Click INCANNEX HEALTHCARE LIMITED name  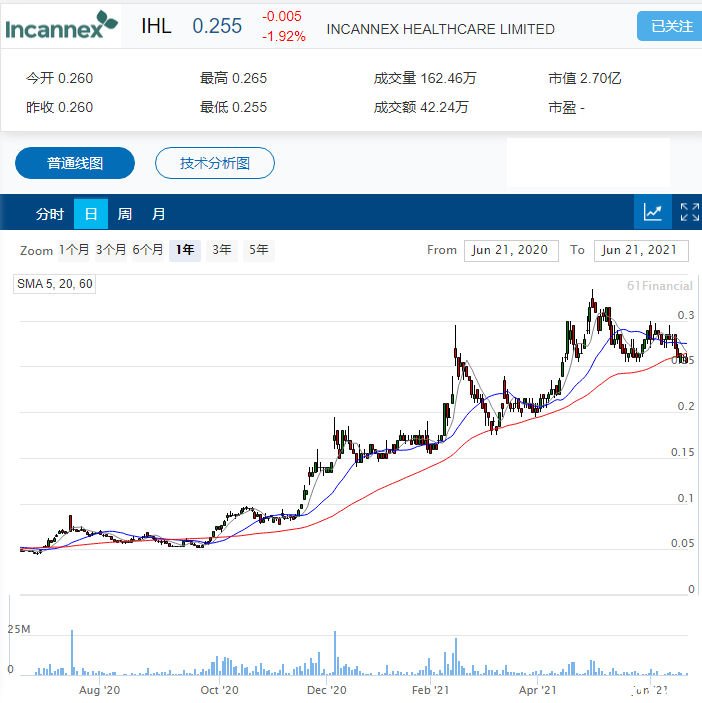pos(441,29)
